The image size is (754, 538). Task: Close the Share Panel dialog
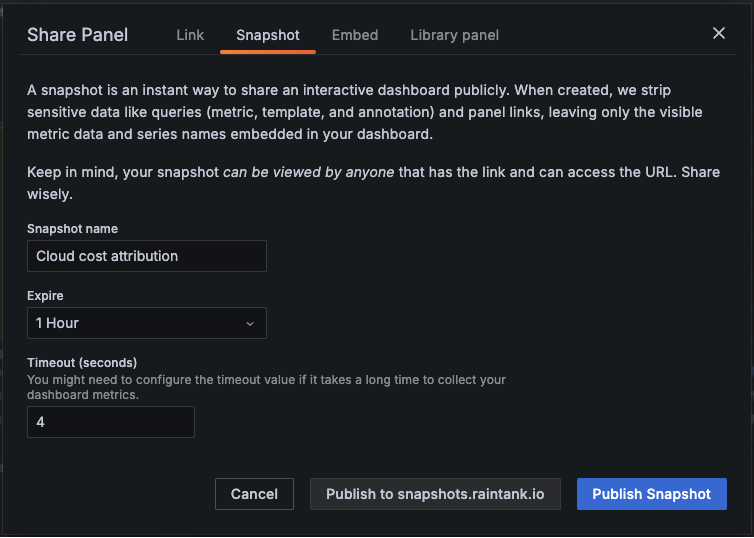[718, 33]
